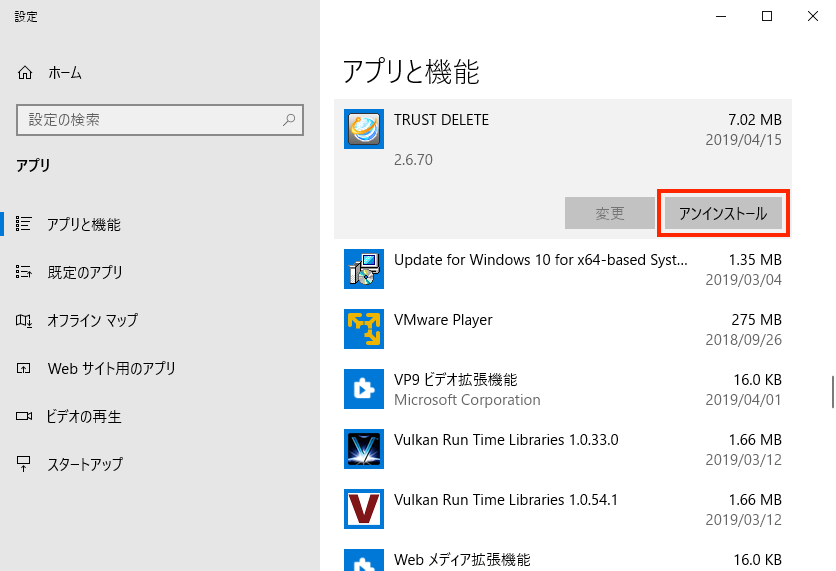The width and height of the screenshot is (836, 571).
Task: Open ビデオの再生 settings page
Action: [84, 416]
